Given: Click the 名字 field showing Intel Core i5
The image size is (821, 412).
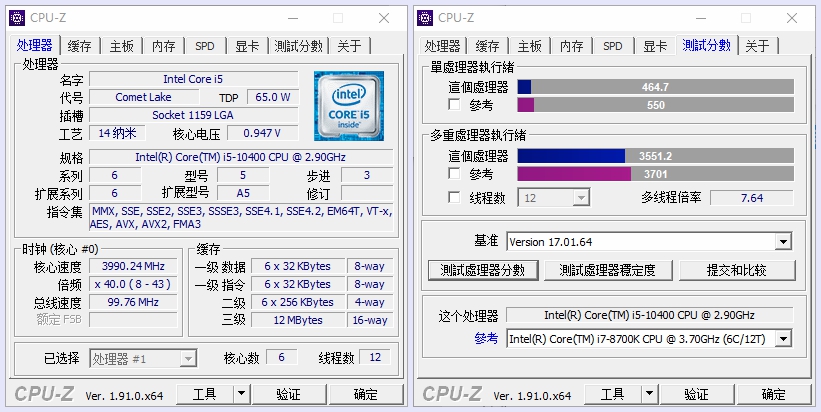Looking at the screenshot, I should point(194,79).
